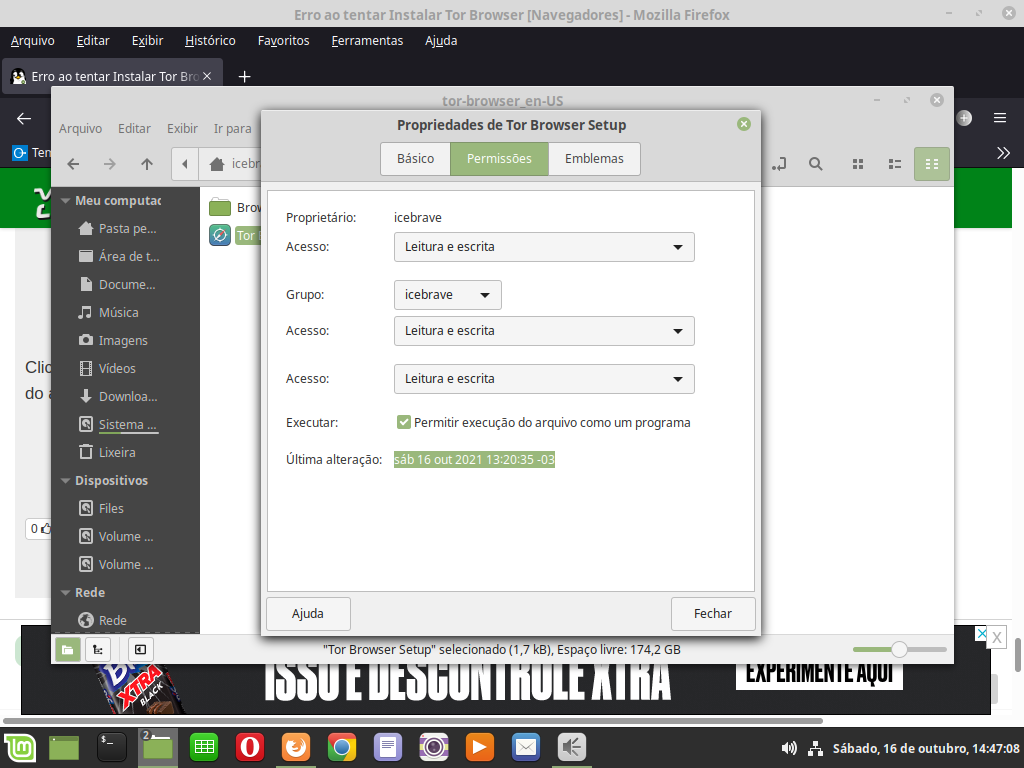The width and height of the screenshot is (1024, 768).
Task: Switch Nemo to icon view
Action: pyautogui.click(x=858, y=164)
